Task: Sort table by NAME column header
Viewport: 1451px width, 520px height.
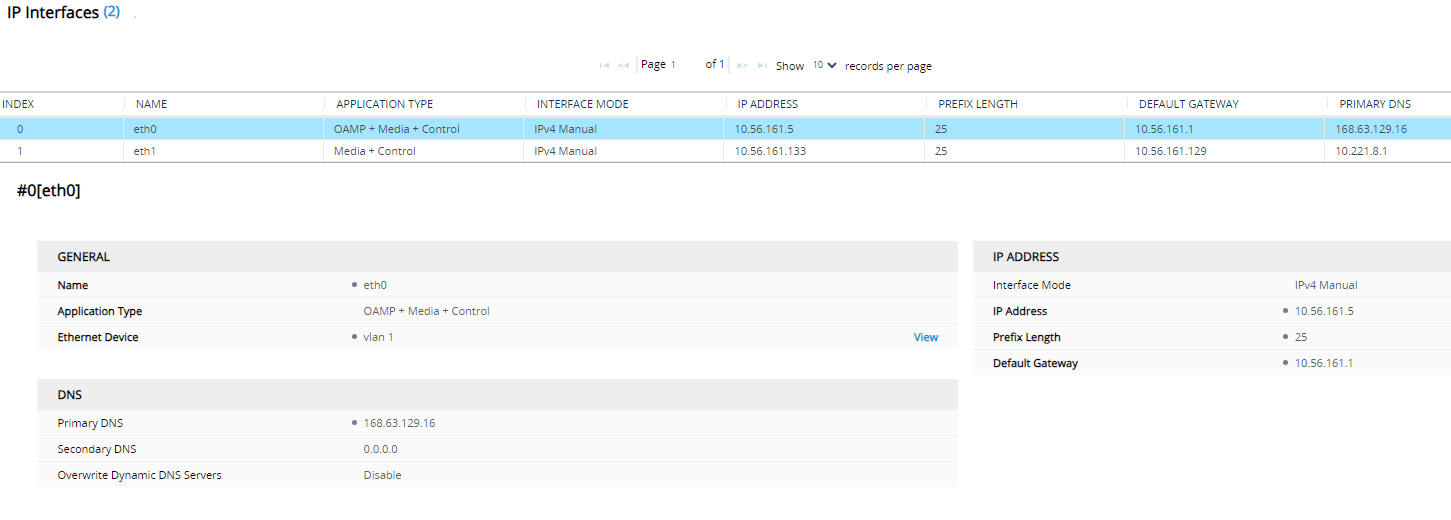Action: 151,104
